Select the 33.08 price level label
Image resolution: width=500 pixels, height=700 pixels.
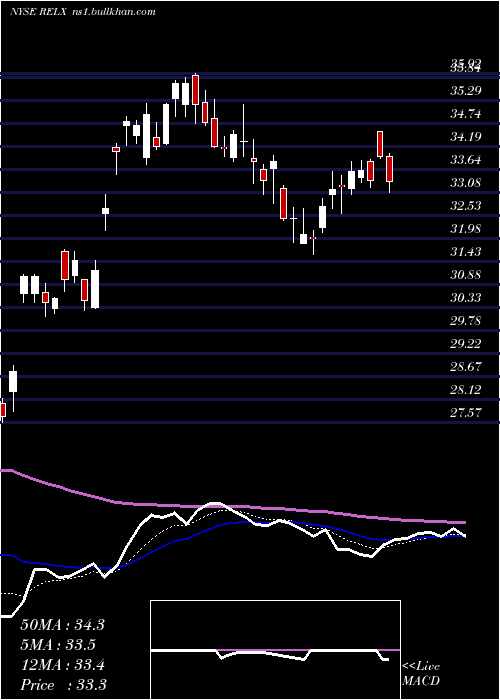click(466, 183)
